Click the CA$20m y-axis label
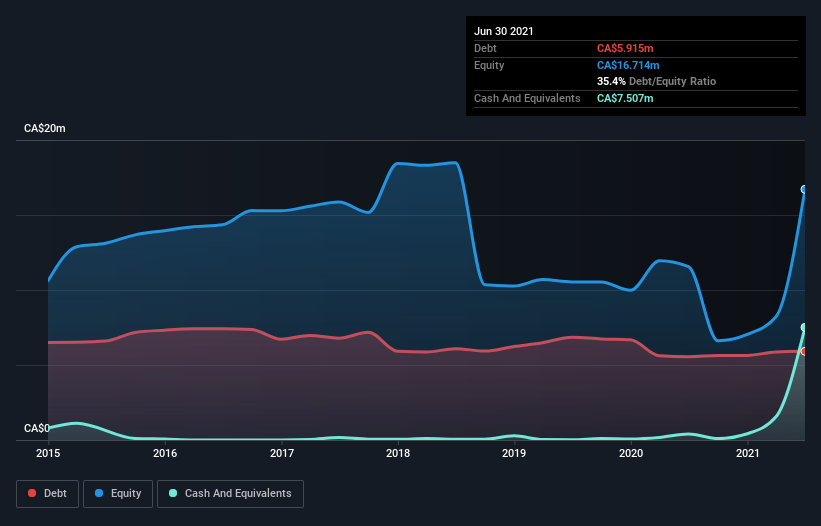The width and height of the screenshot is (821, 526). click(45, 128)
